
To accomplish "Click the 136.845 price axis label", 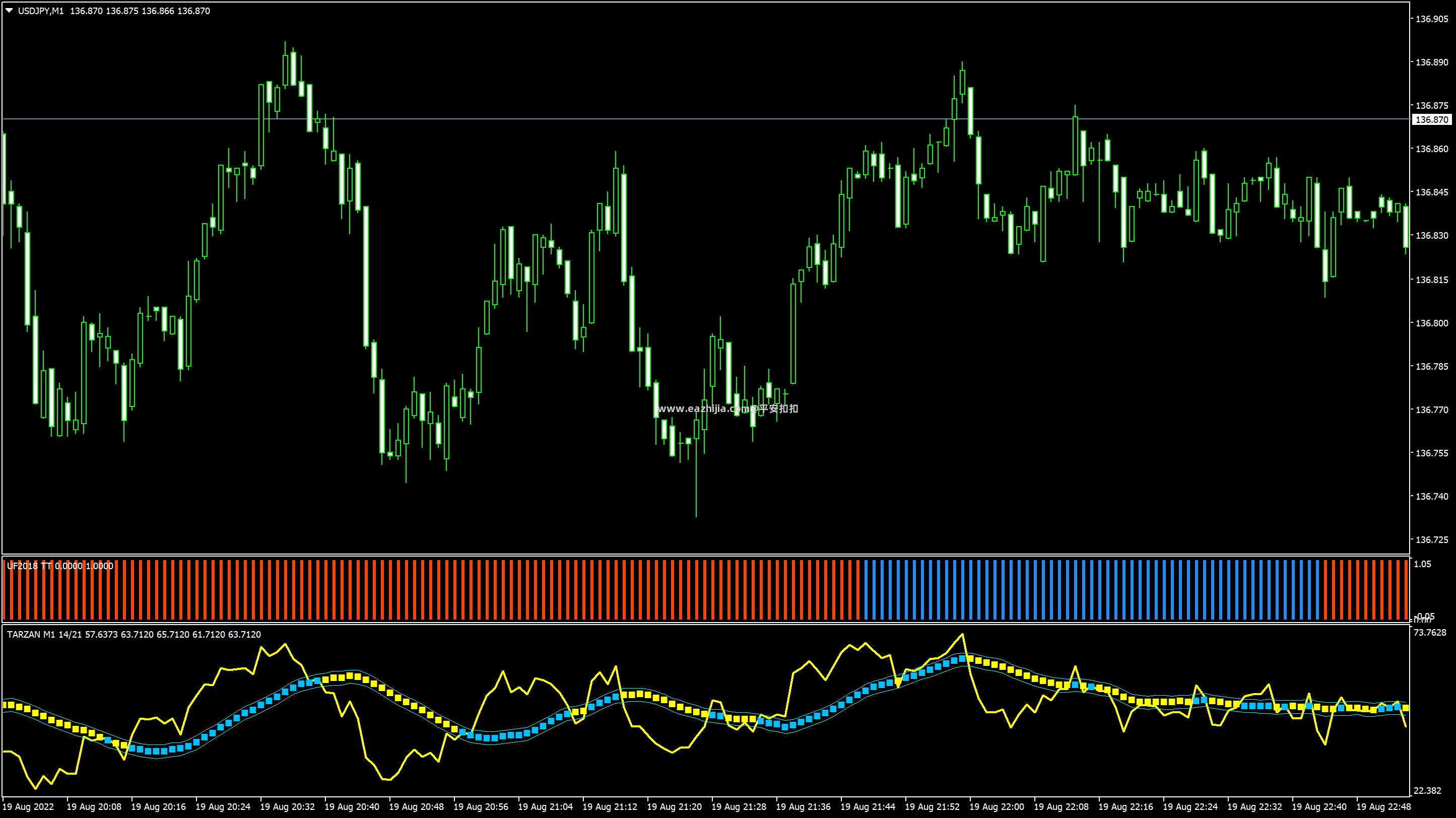I will point(1432,192).
